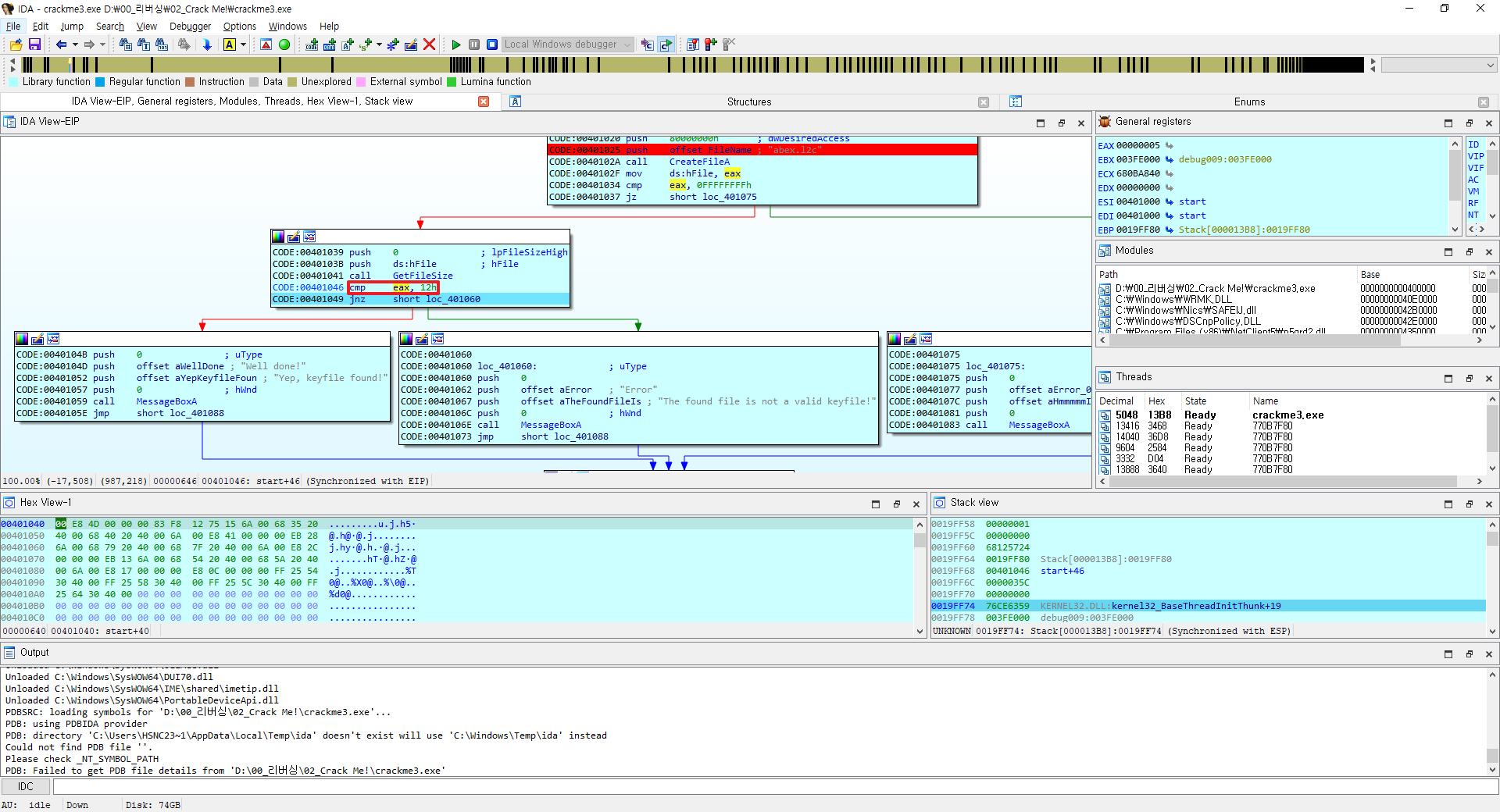The image size is (1500, 812).
Task: Switch to the Structures tab
Action: pyautogui.click(x=748, y=101)
